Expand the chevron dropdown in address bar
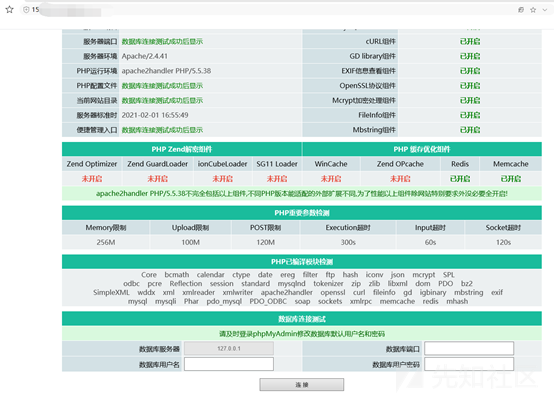This screenshot has width=554, height=396. [x=545, y=10]
